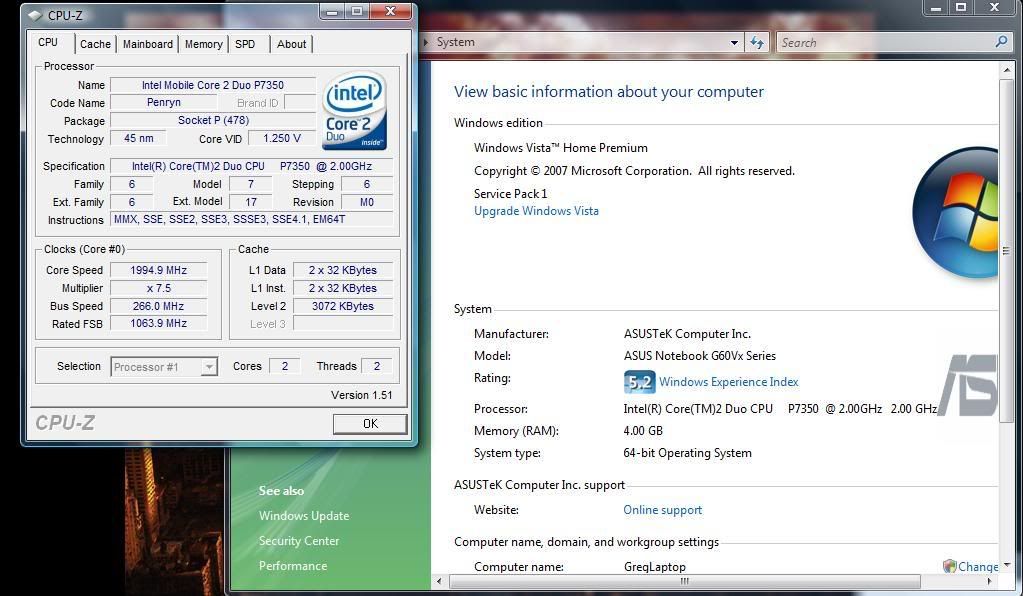This screenshot has width=1023, height=596.
Task: Click the model ASUS Notebook G60Vx Series
Action: [x=699, y=356]
